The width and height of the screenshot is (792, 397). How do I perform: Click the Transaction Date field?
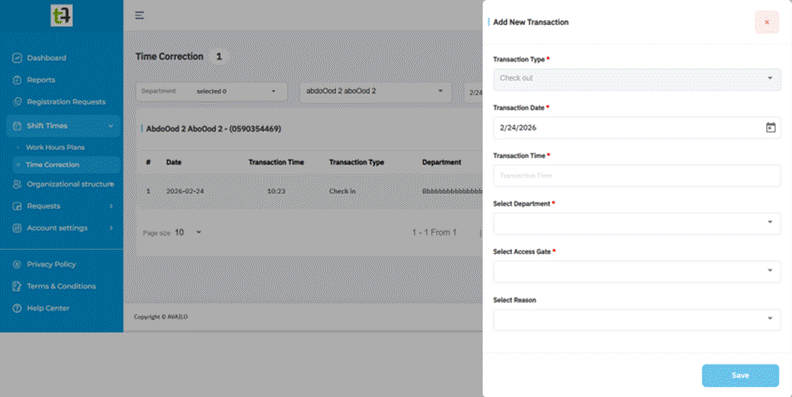(x=637, y=128)
